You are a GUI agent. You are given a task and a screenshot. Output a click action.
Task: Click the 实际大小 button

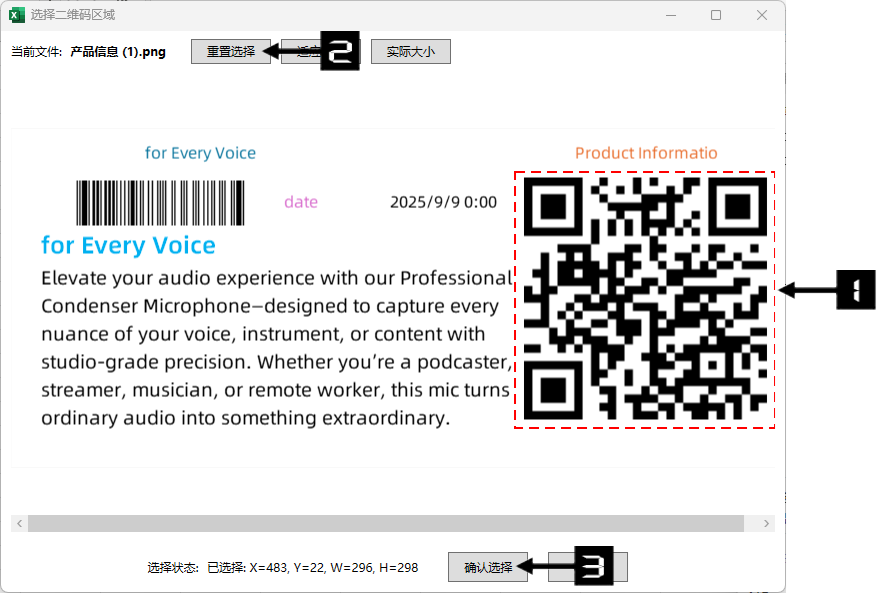(x=410, y=51)
